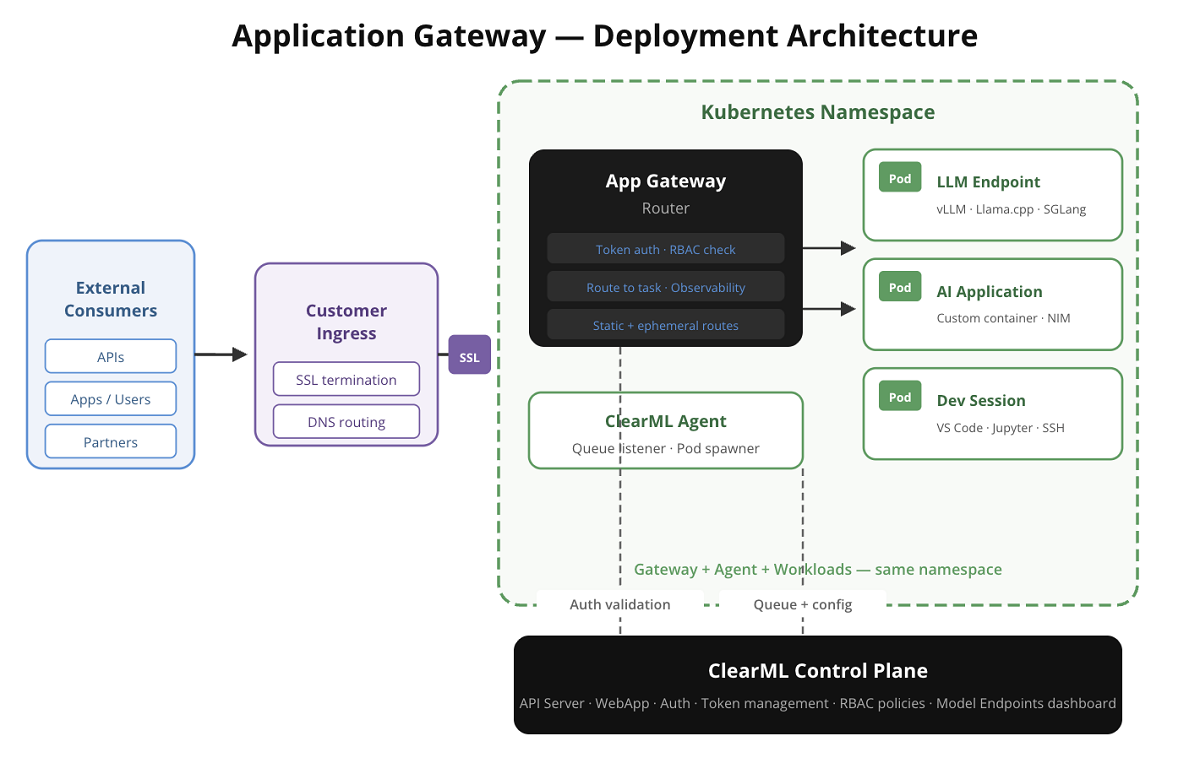Click the Custom container · NIM text
Image resolution: width=1200 pixels, height=763 pixels.
pyautogui.click(x=1003, y=318)
